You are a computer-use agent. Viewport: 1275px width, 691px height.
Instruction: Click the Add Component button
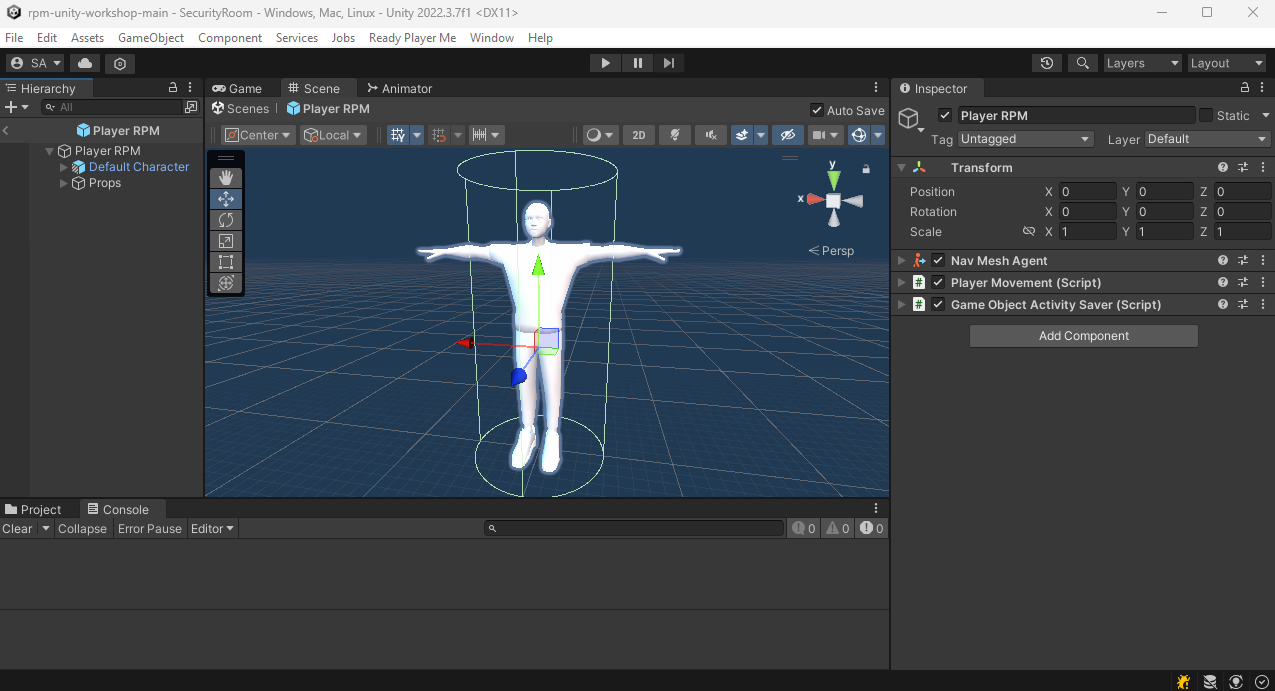(1083, 336)
